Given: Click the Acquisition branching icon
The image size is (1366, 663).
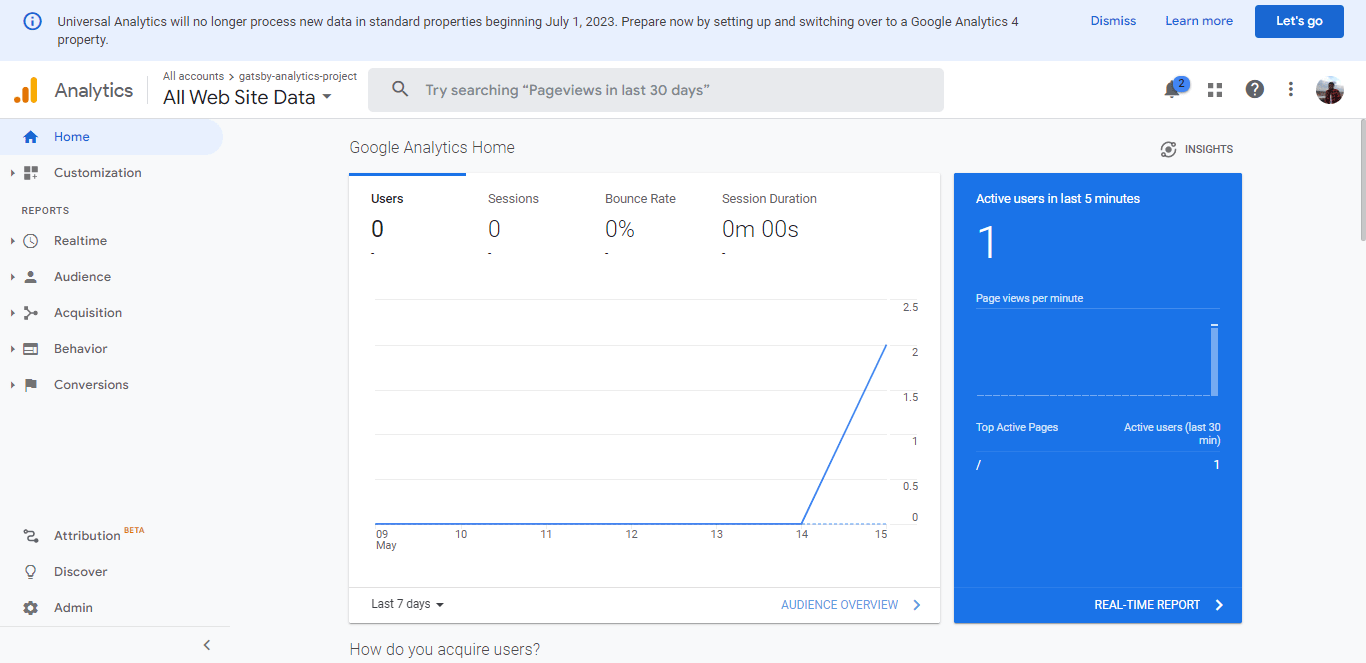Looking at the screenshot, I should [x=31, y=313].
